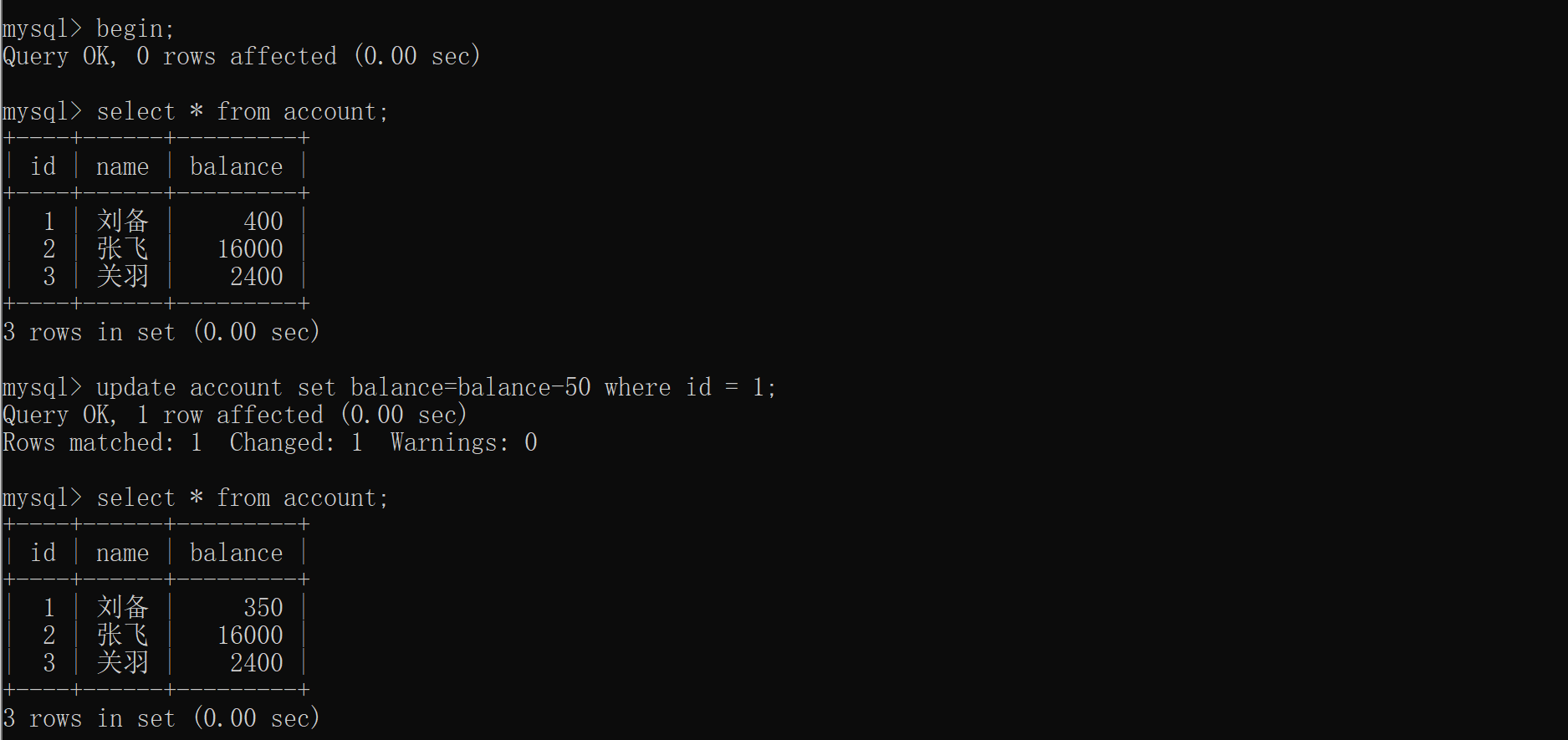This screenshot has height=740, width=1568.
Task: Click the 'id' header in first table
Action: coord(43,167)
